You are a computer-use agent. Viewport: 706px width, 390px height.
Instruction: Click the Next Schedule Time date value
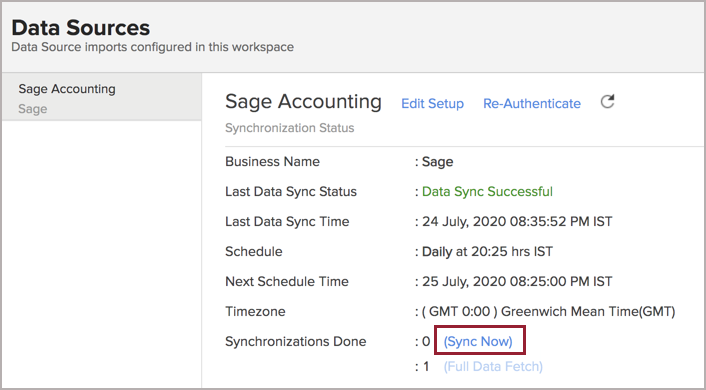coord(517,281)
